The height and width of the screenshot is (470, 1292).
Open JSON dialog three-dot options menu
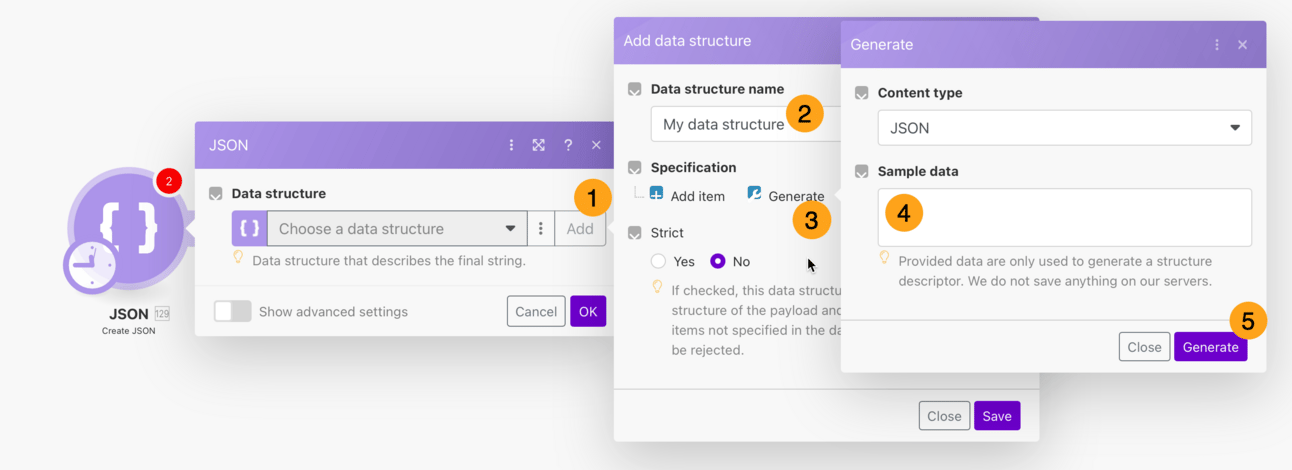(511, 145)
